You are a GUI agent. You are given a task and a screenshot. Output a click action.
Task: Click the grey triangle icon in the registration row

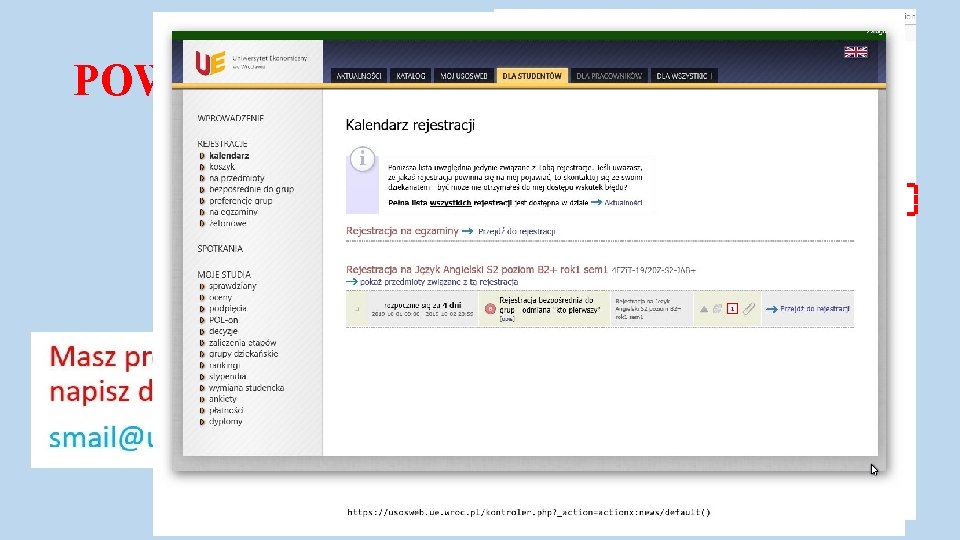pyautogui.click(x=703, y=309)
